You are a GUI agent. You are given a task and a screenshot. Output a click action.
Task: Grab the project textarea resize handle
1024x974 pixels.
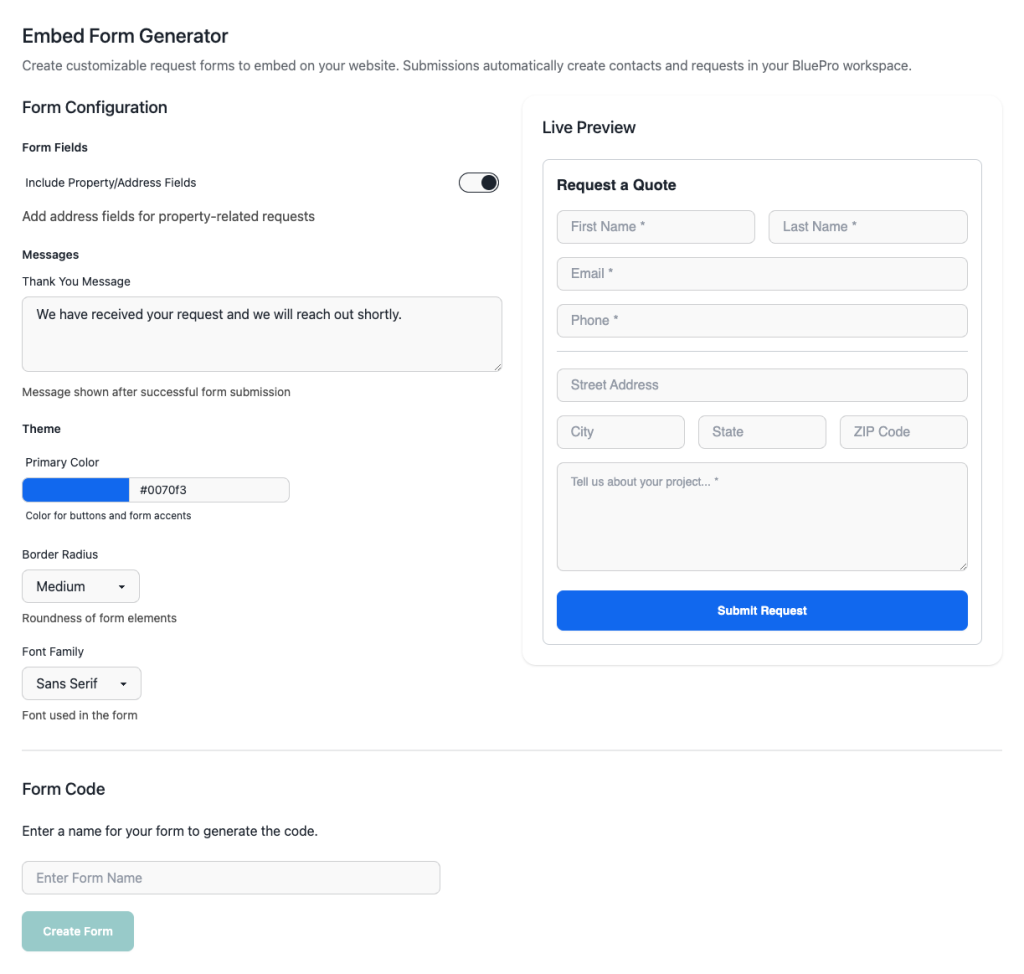click(x=963, y=566)
